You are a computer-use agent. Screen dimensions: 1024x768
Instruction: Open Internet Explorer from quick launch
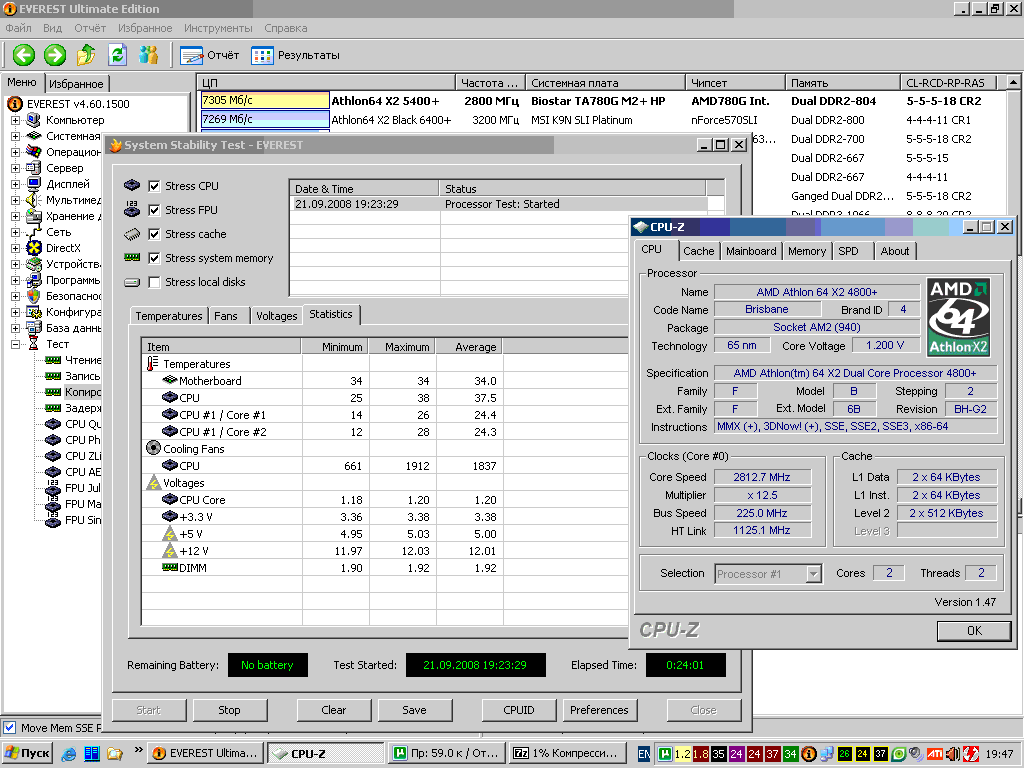coord(69,754)
